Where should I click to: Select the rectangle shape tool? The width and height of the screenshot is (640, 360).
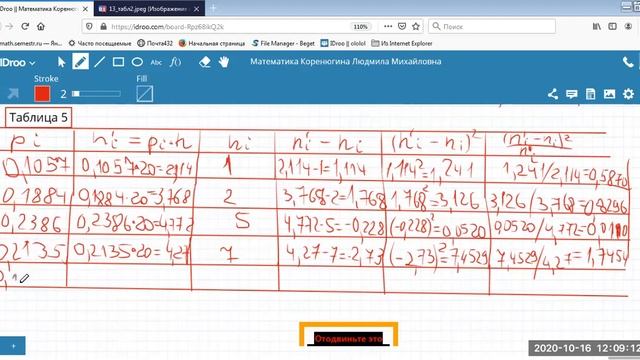point(118,62)
